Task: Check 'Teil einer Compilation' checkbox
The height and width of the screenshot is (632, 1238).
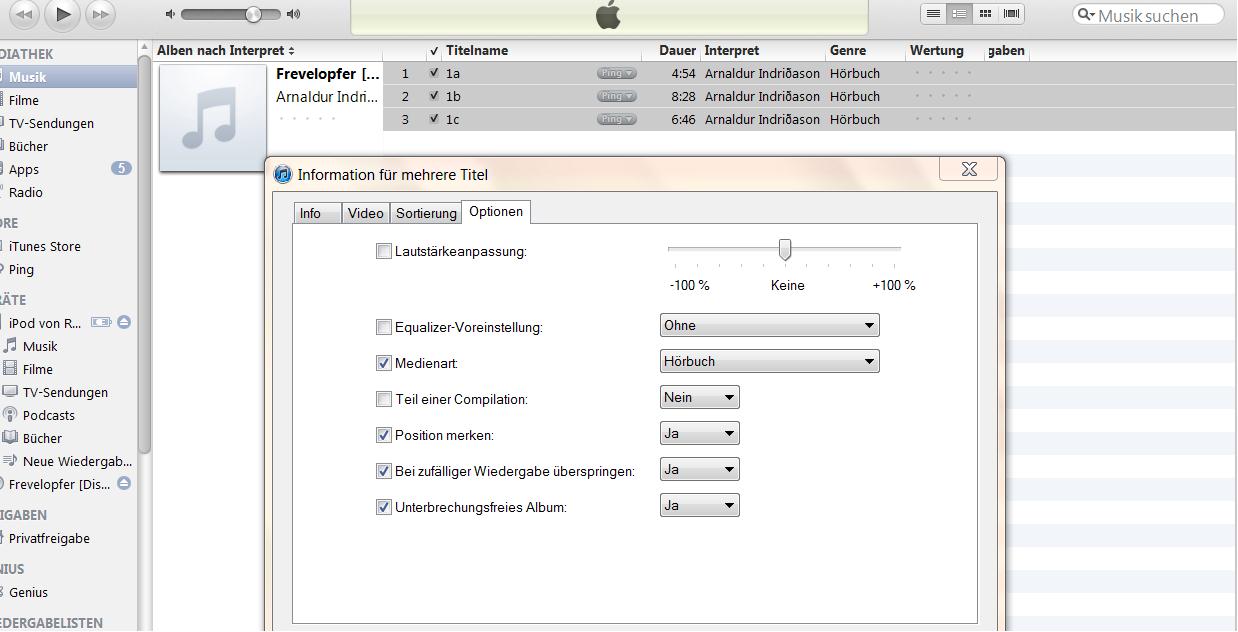Action: 384,399
